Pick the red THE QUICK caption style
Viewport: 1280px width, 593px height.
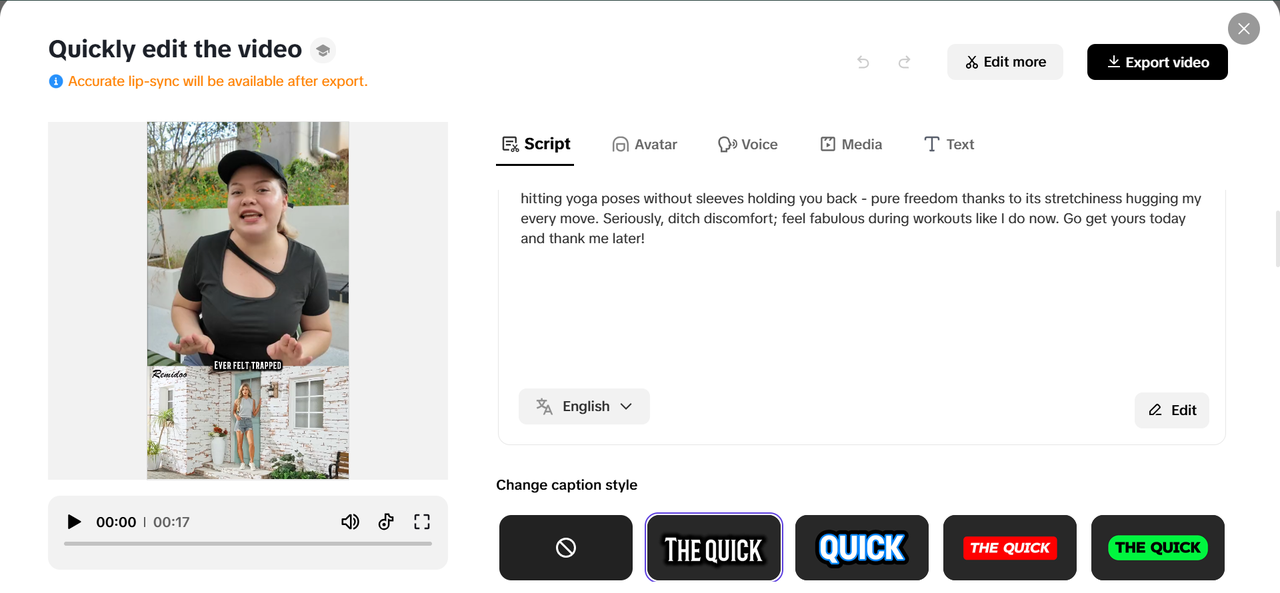(x=1009, y=547)
